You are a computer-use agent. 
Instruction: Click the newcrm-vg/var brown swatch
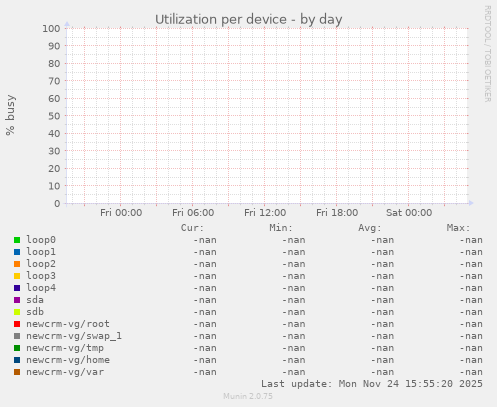pyautogui.click(x=17, y=372)
